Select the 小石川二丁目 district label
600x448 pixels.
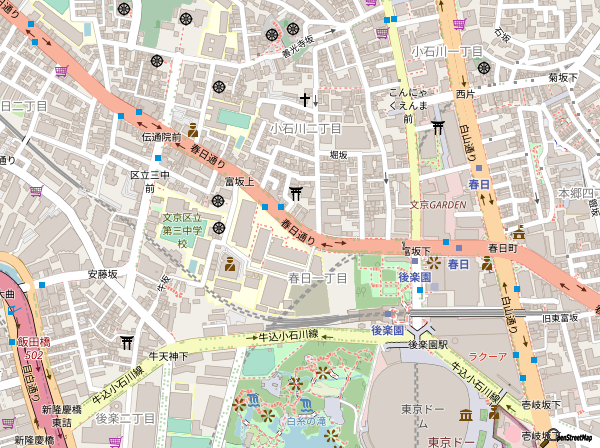306,129
